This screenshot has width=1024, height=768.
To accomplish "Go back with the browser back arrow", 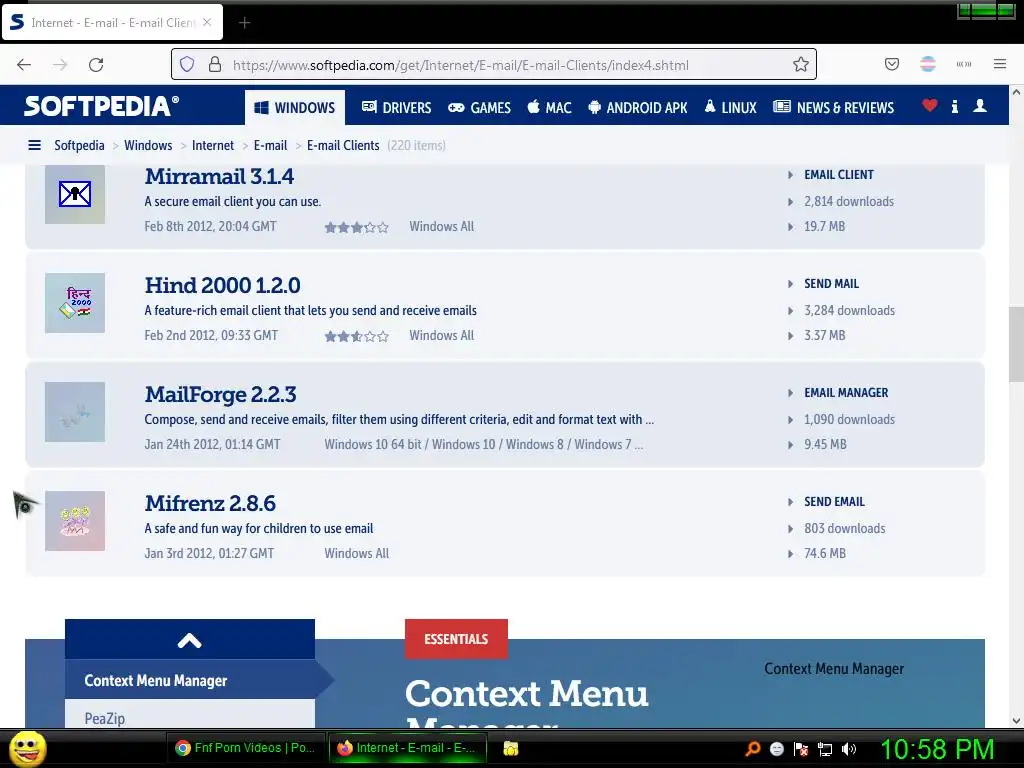I will click(x=24, y=65).
